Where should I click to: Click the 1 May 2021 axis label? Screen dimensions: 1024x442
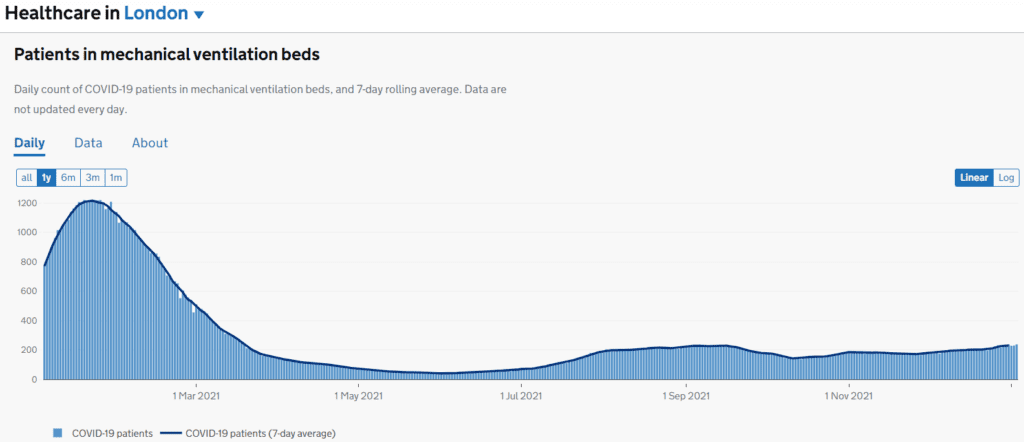(359, 396)
